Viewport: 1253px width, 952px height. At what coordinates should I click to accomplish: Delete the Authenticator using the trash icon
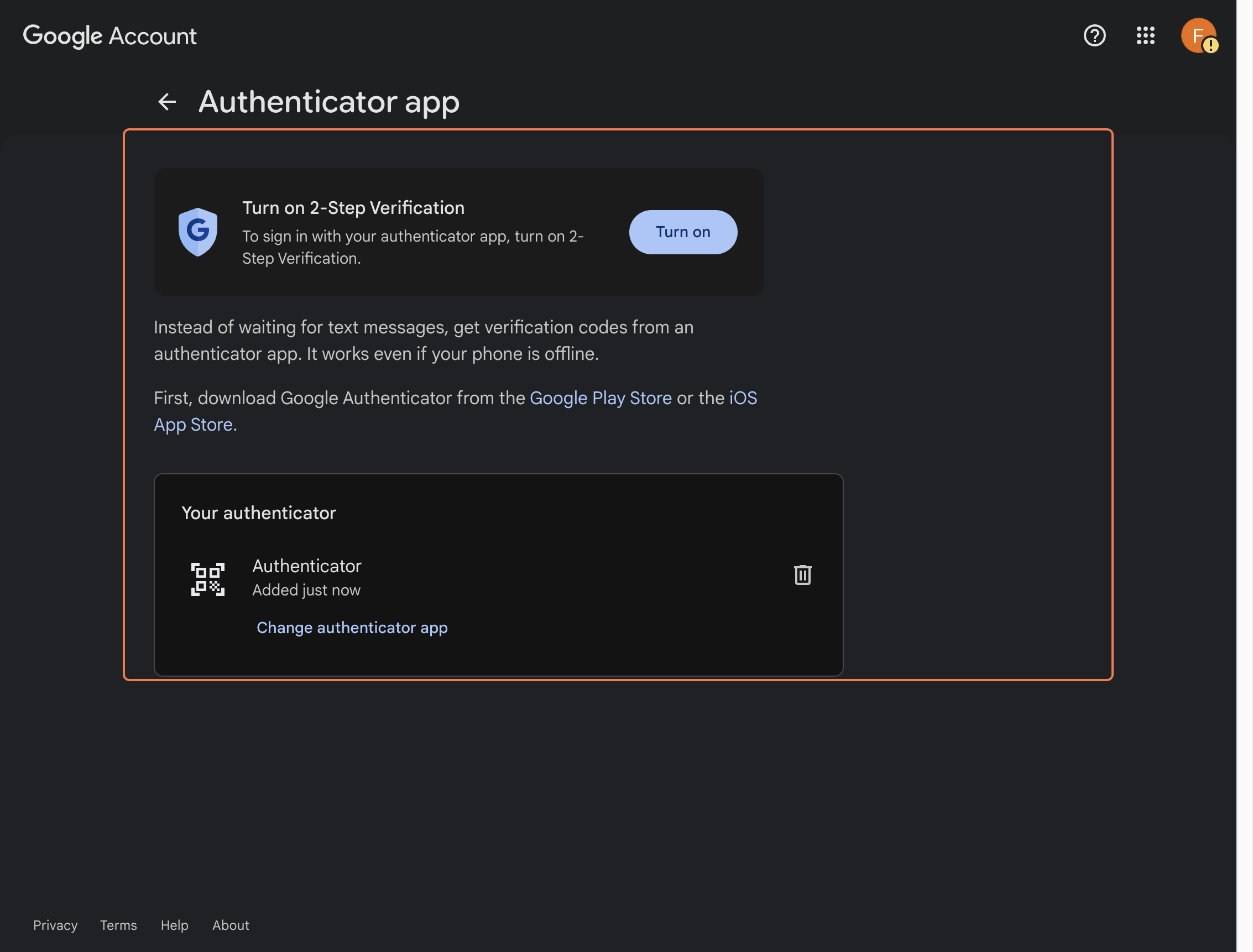tap(802, 574)
